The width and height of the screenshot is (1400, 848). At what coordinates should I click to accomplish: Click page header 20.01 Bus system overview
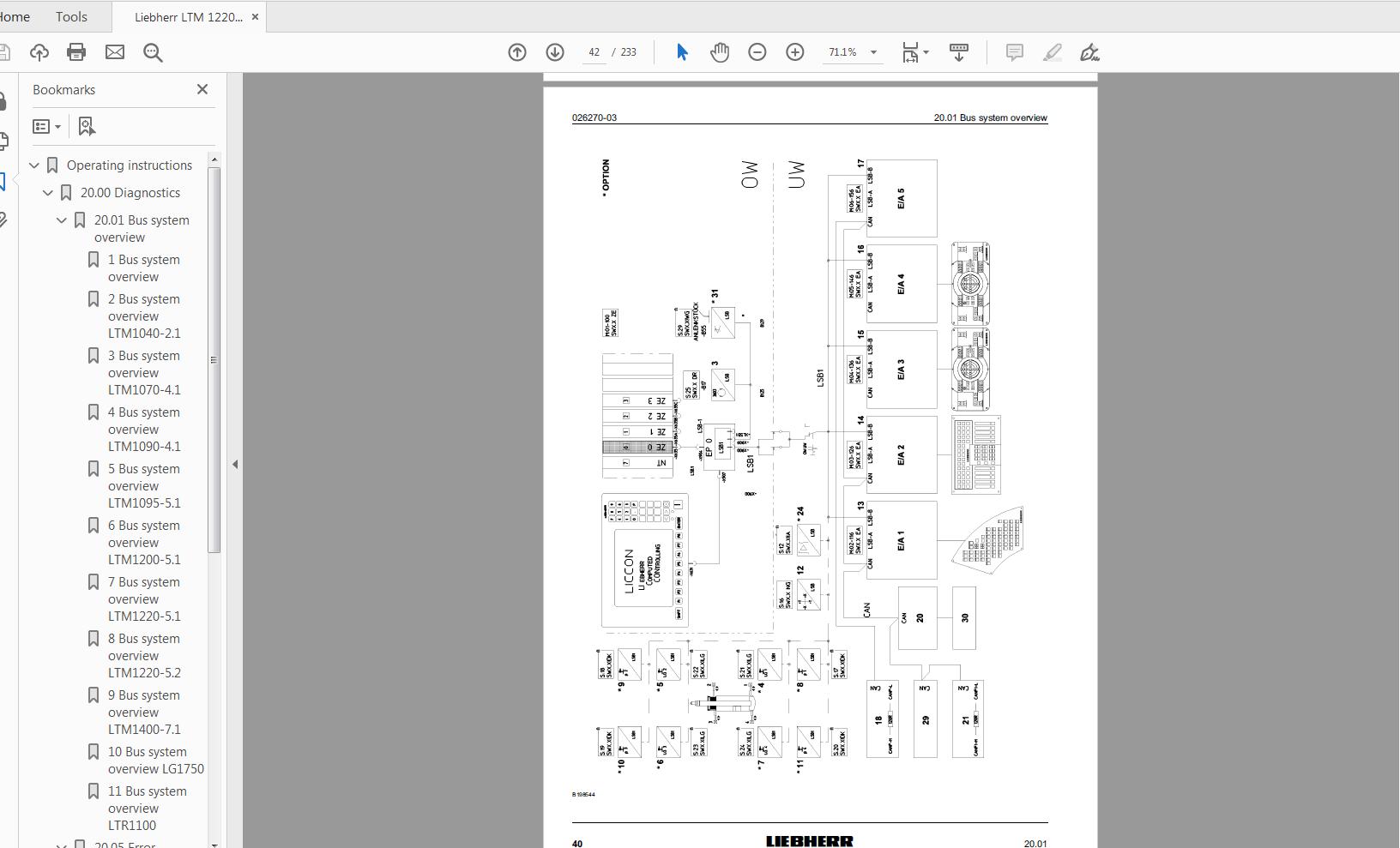(x=990, y=117)
